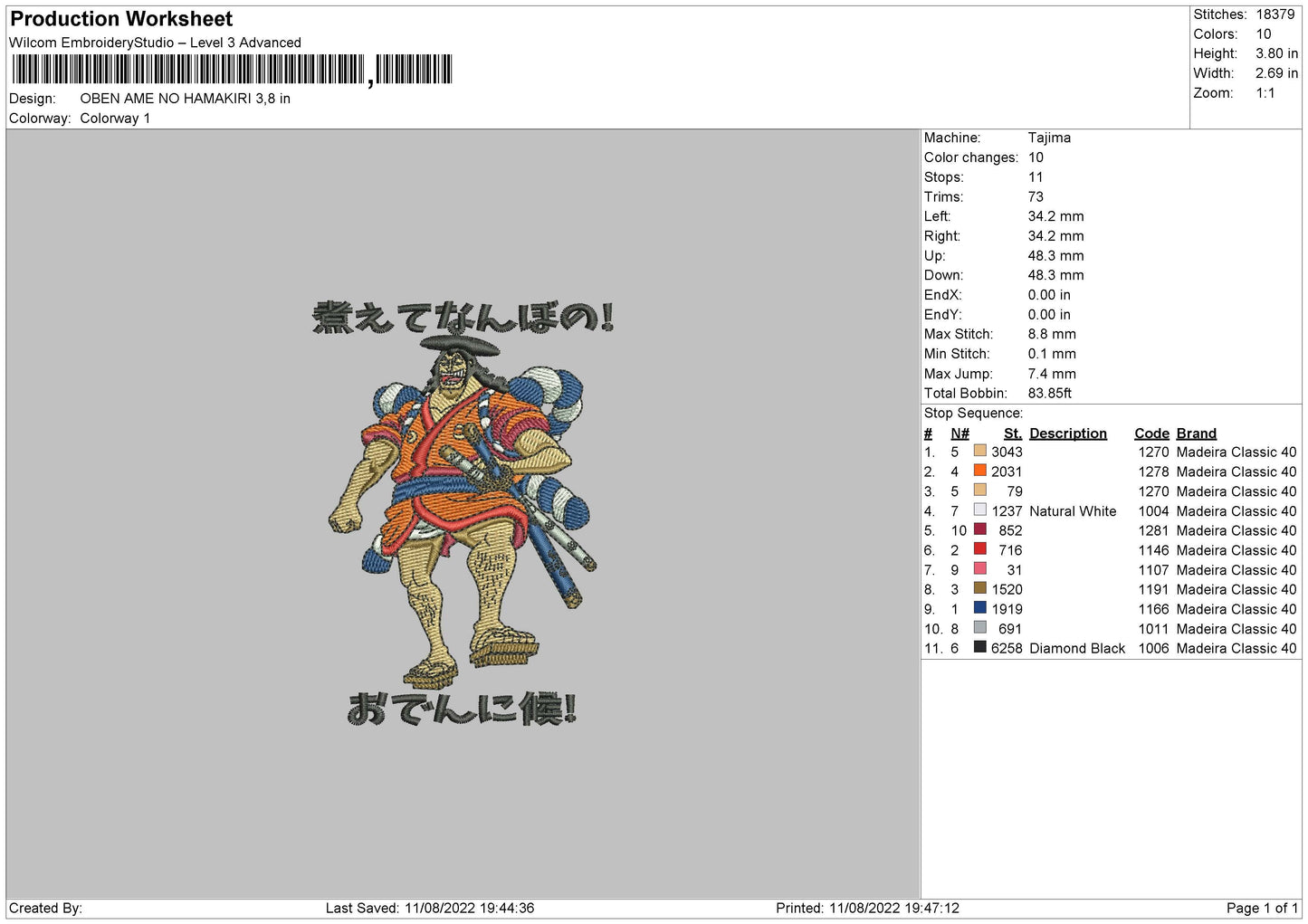Click the 'Page 1 of 1' indicator
The height and width of the screenshot is (924, 1308).
click(x=1262, y=908)
